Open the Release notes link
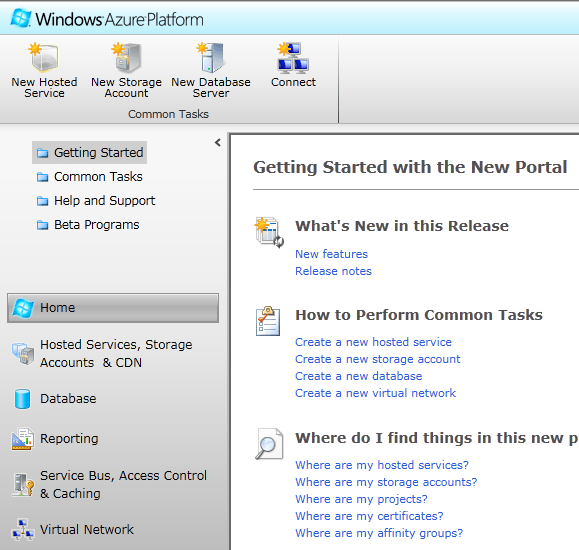 coord(333,271)
